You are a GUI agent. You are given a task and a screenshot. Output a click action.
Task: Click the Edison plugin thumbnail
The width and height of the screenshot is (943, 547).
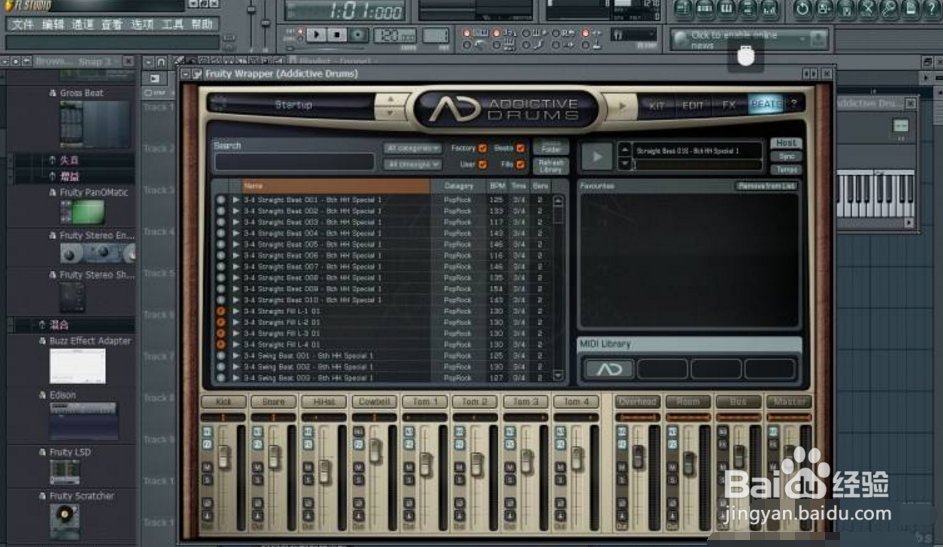pyautogui.click(x=83, y=421)
